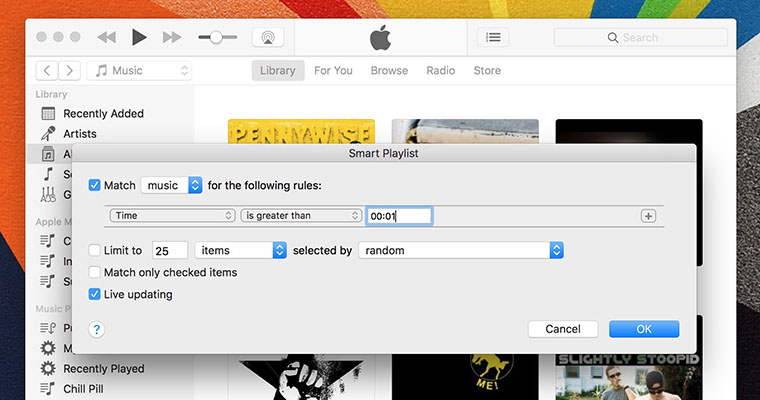Click the Chill Pill playlist icon
760x400 pixels.
[x=48, y=389]
